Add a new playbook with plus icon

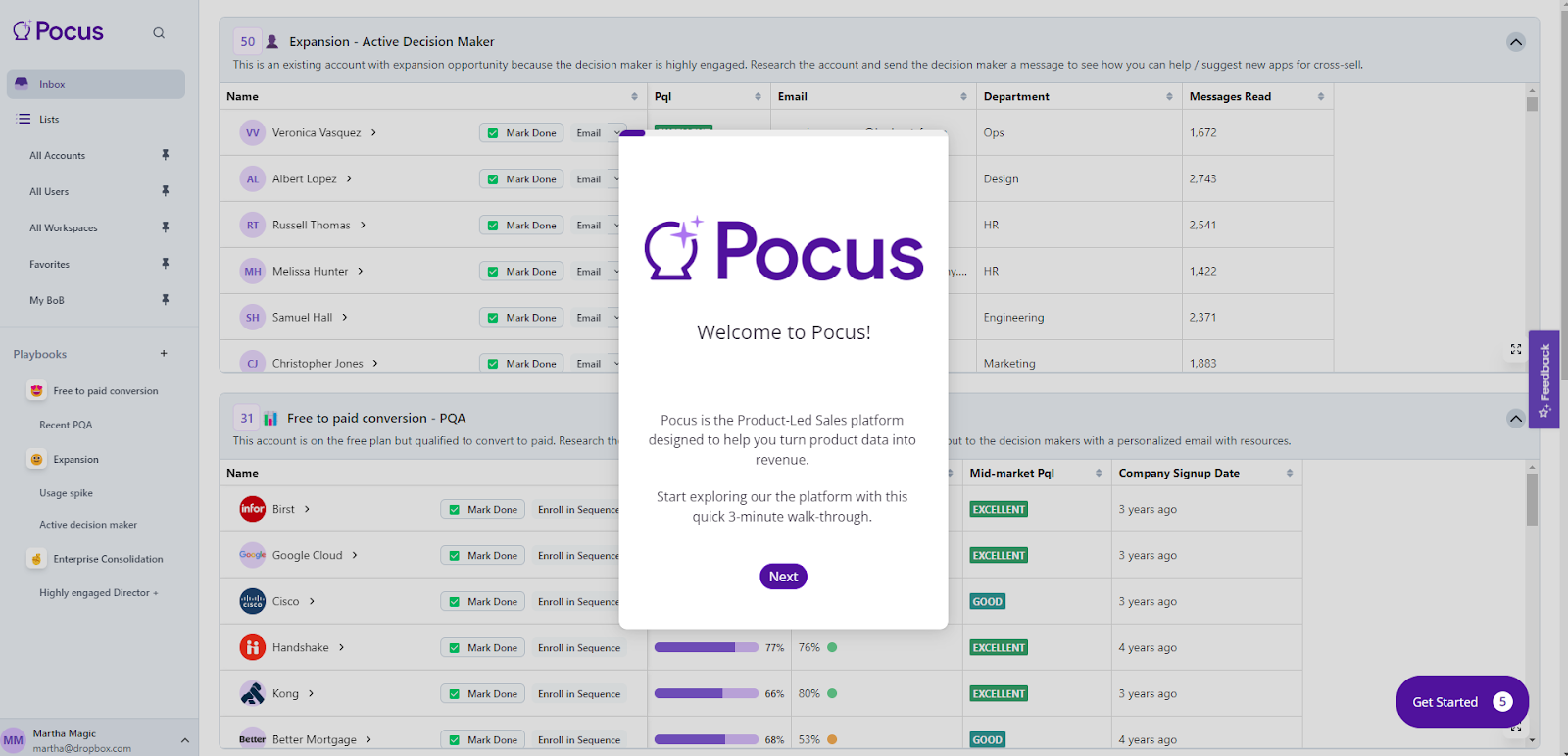coord(164,354)
